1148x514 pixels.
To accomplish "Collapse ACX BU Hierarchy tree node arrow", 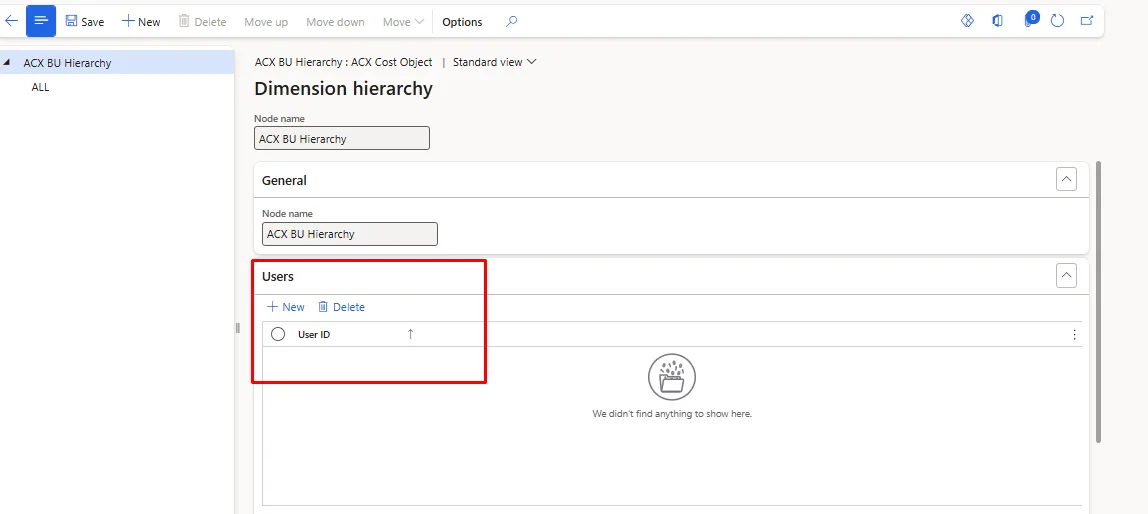I will click(7, 62).
